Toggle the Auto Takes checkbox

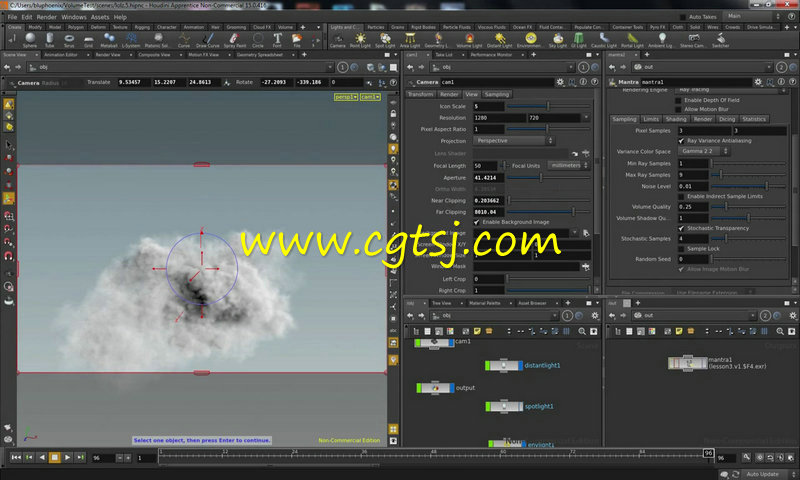coord(683,17)
